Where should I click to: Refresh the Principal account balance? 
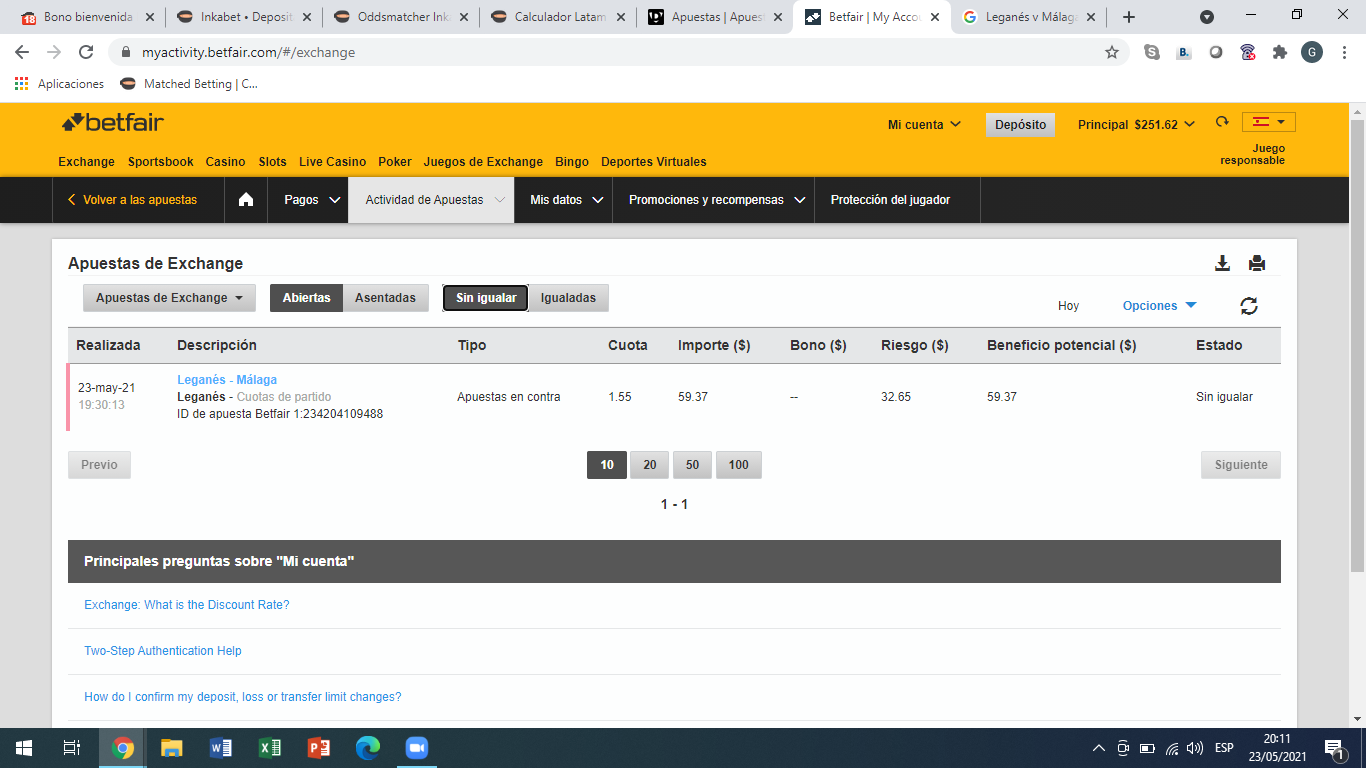[1222, 122]
